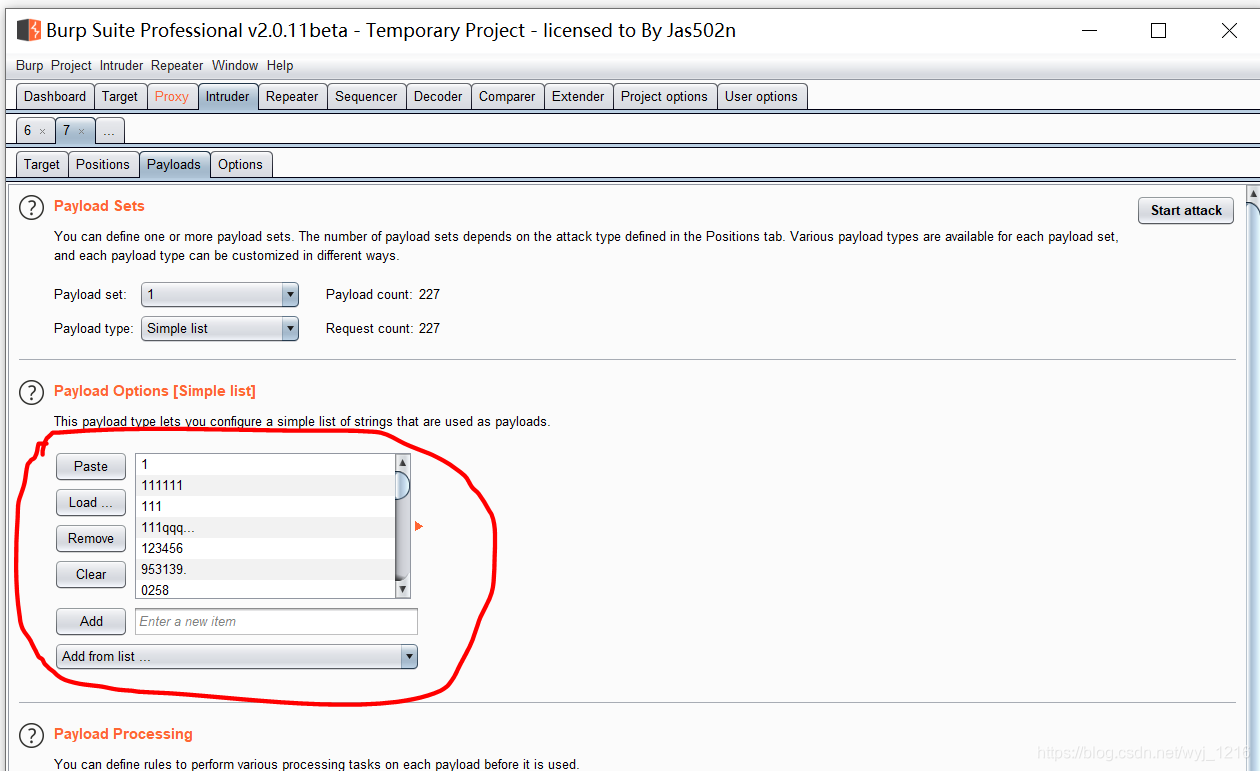Open the Intruder menu
Screen dimensions: 1260x771
pos(121,65)
